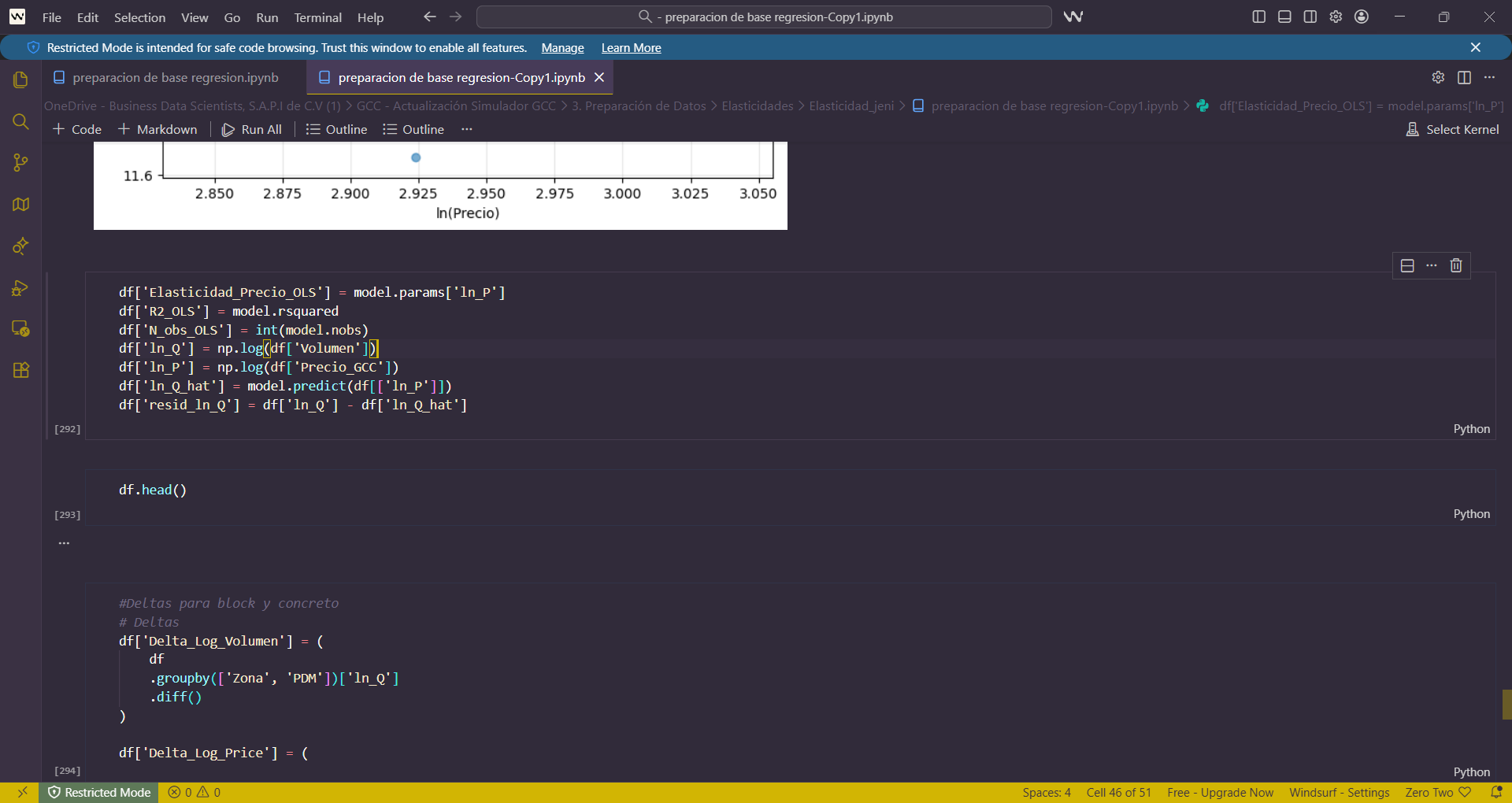Toggle the primary side bar layout

click(x=1258, y=17)
